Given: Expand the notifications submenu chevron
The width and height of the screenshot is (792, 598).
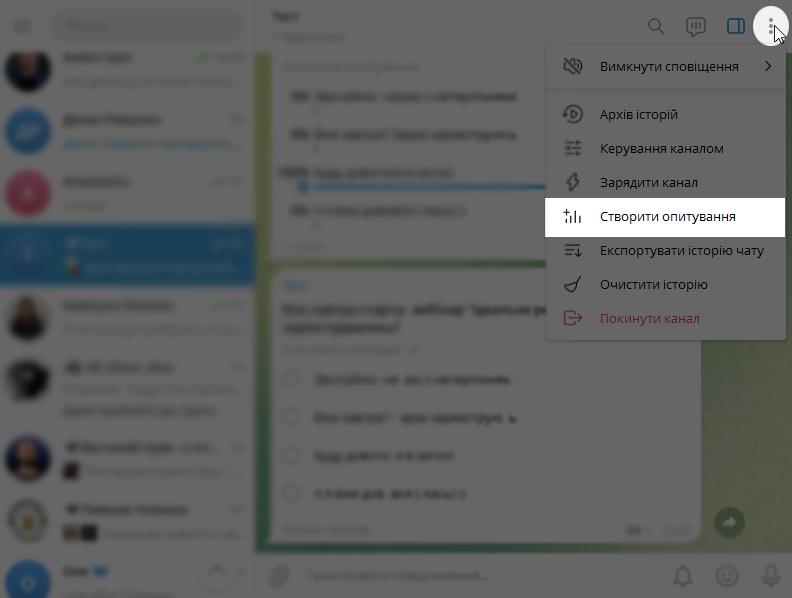Looking at the screenshot, I should pyautogui.click(x=768, y=66).
